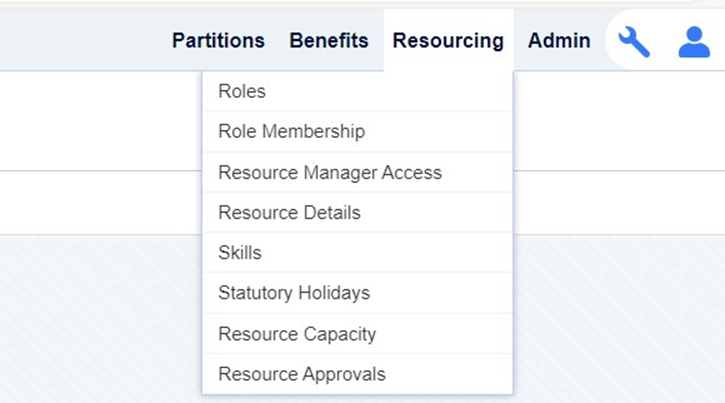Viewport: 725px width, 403px height.
Task: Navigate to Resource Capacity
Action: tap(357, 334)
